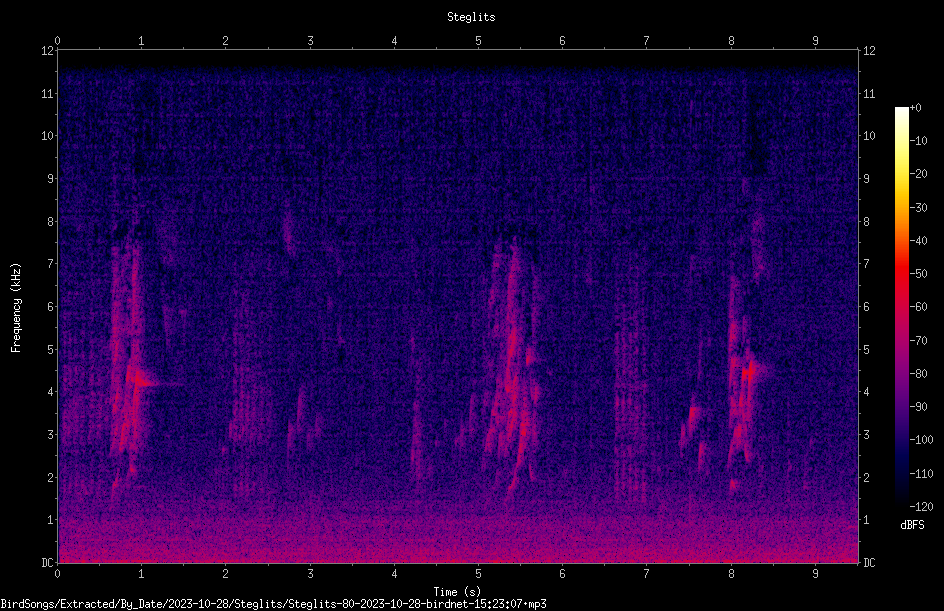The width and height of the screenshot is (944, 611).
Task: Click the file path text at the bottom
Action: [273, 604]
